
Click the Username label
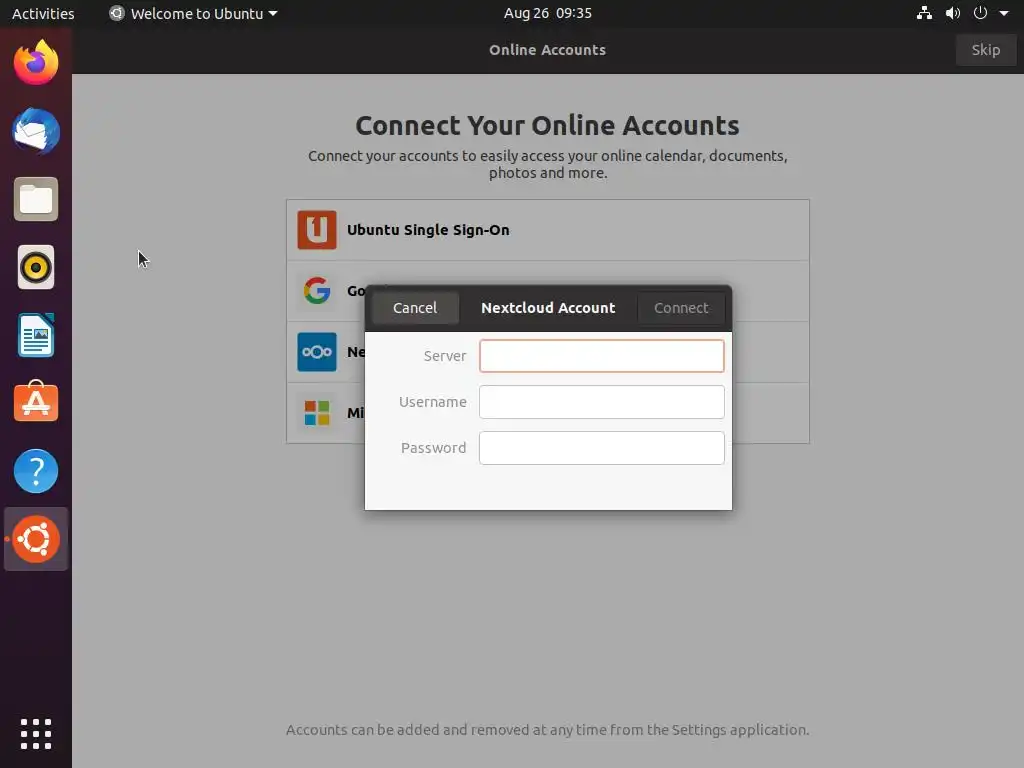432,402
